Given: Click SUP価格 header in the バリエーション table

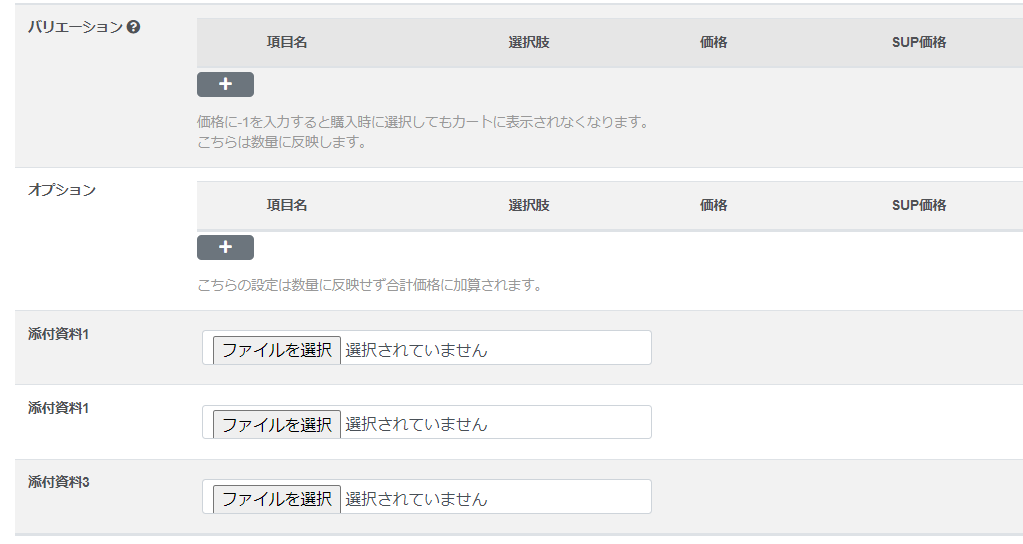Looking at the screenshot, I should (919, 42).
